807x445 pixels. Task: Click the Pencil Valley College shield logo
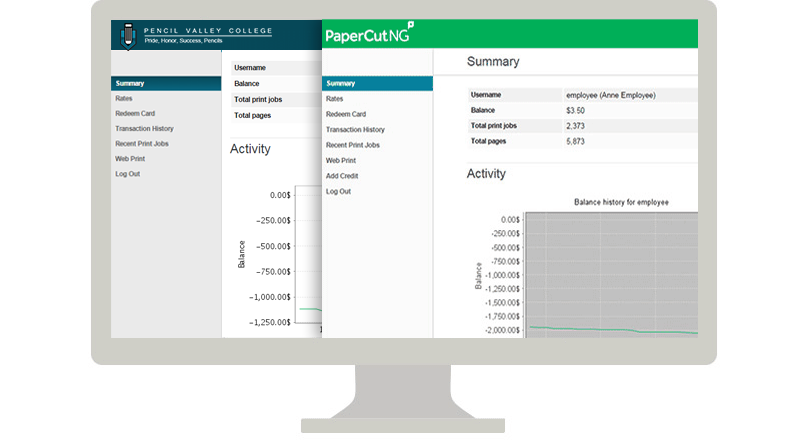click(x=128, y=35)
